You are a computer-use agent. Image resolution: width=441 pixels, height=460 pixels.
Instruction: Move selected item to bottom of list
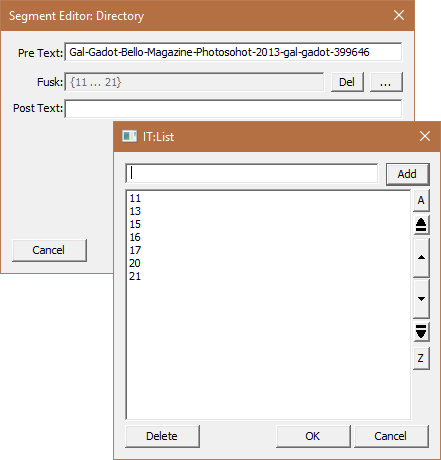[421, 332]
